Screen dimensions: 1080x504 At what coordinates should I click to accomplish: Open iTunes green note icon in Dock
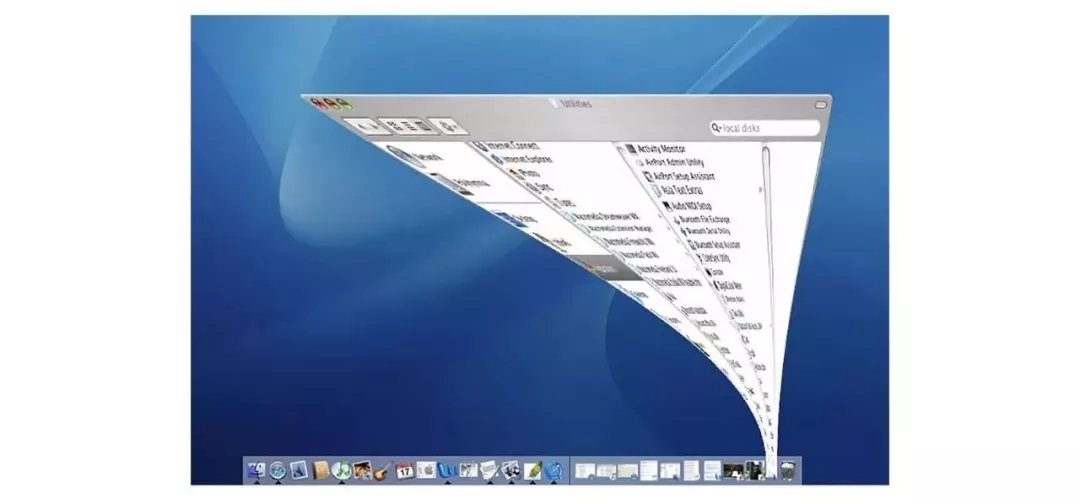click(342, 470)
